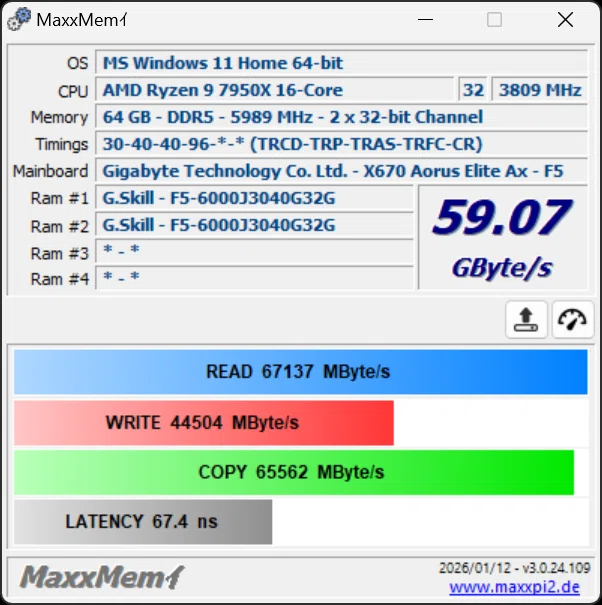
Task: Click the Ram #1 G.Skill module field
Action: click(254, 198)
